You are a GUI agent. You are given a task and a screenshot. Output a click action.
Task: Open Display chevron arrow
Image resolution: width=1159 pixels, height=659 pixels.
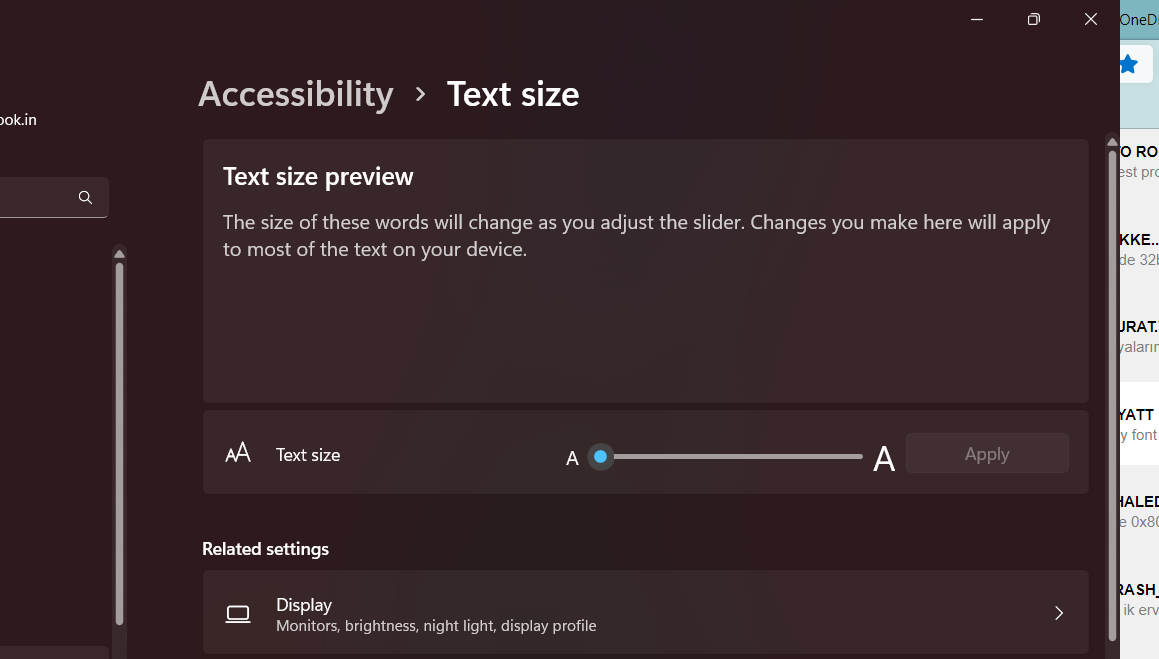point(1059,613)
